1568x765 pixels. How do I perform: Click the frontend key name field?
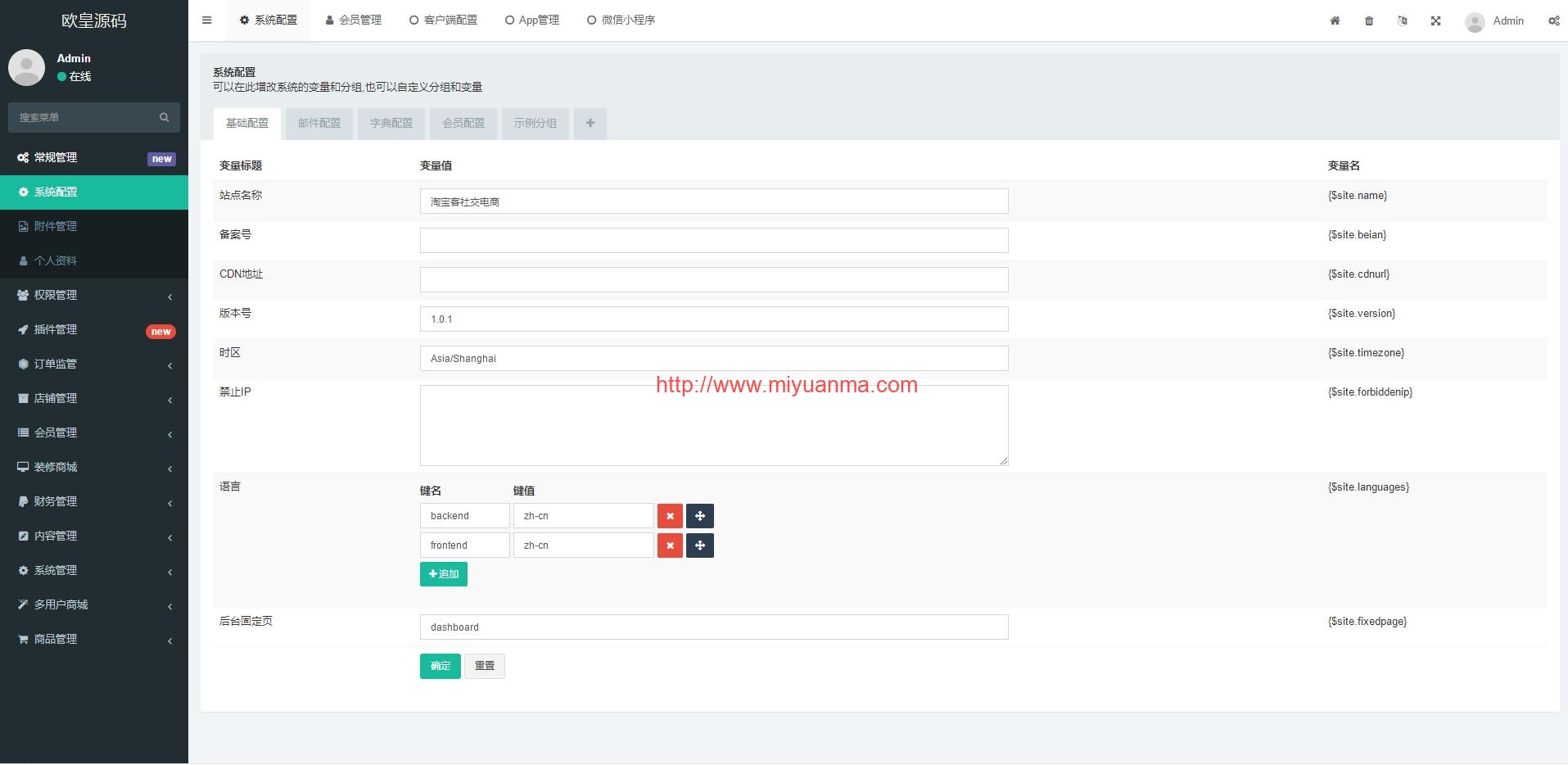point(465,545)
